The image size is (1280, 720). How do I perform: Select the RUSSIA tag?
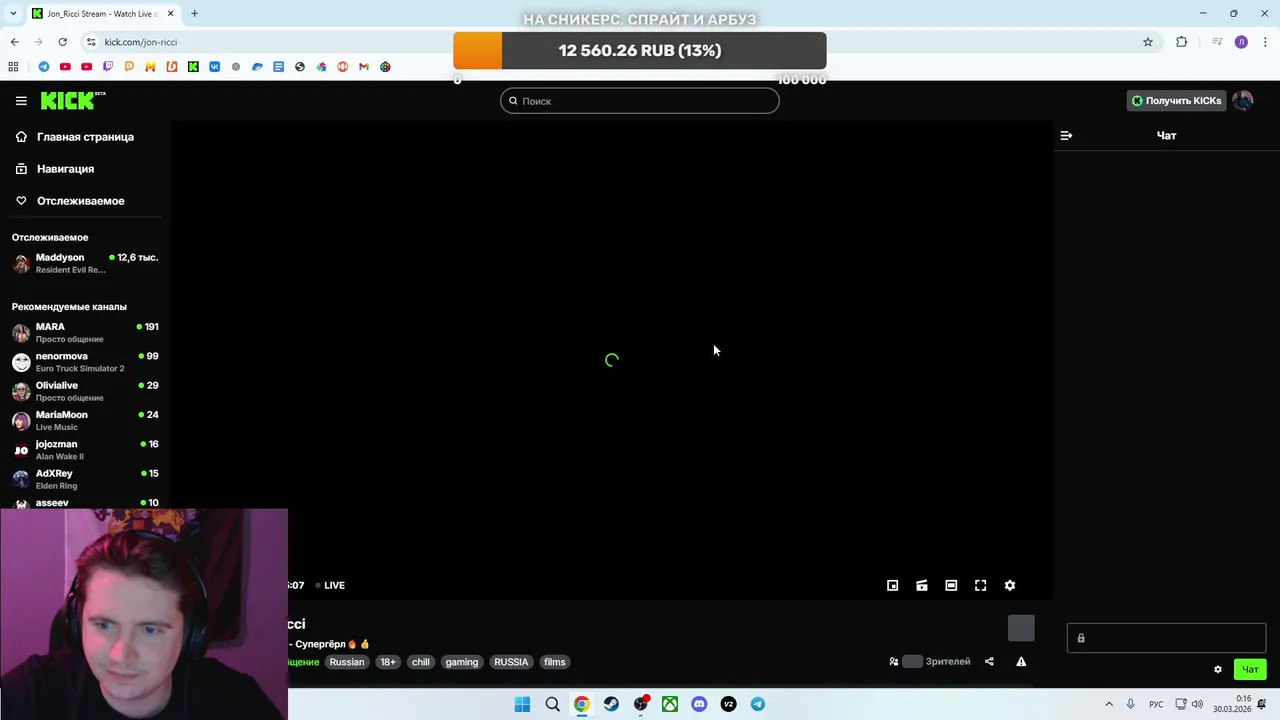[511, 662]
